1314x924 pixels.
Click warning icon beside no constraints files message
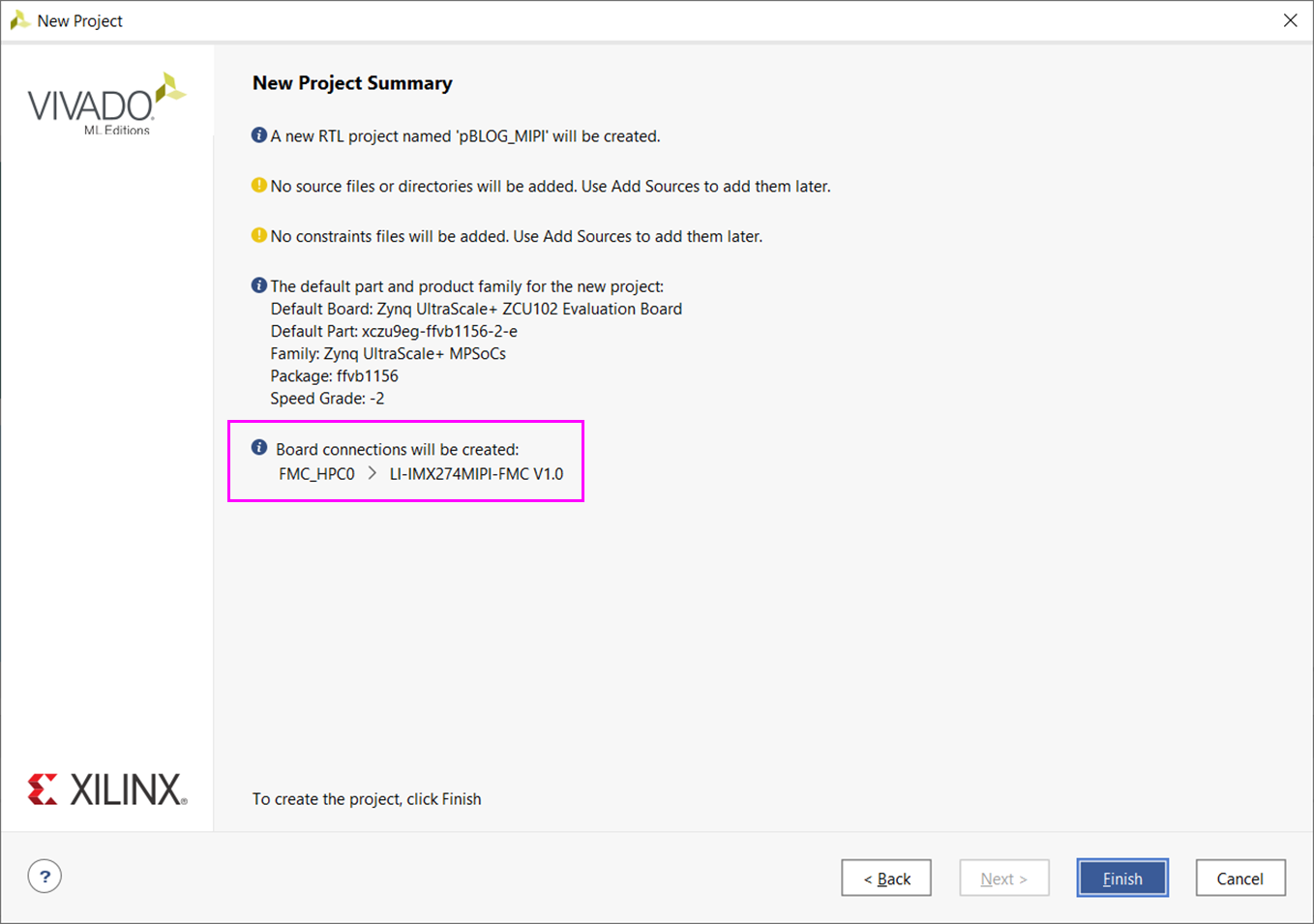pyautogui.click(x=259, y=235)
